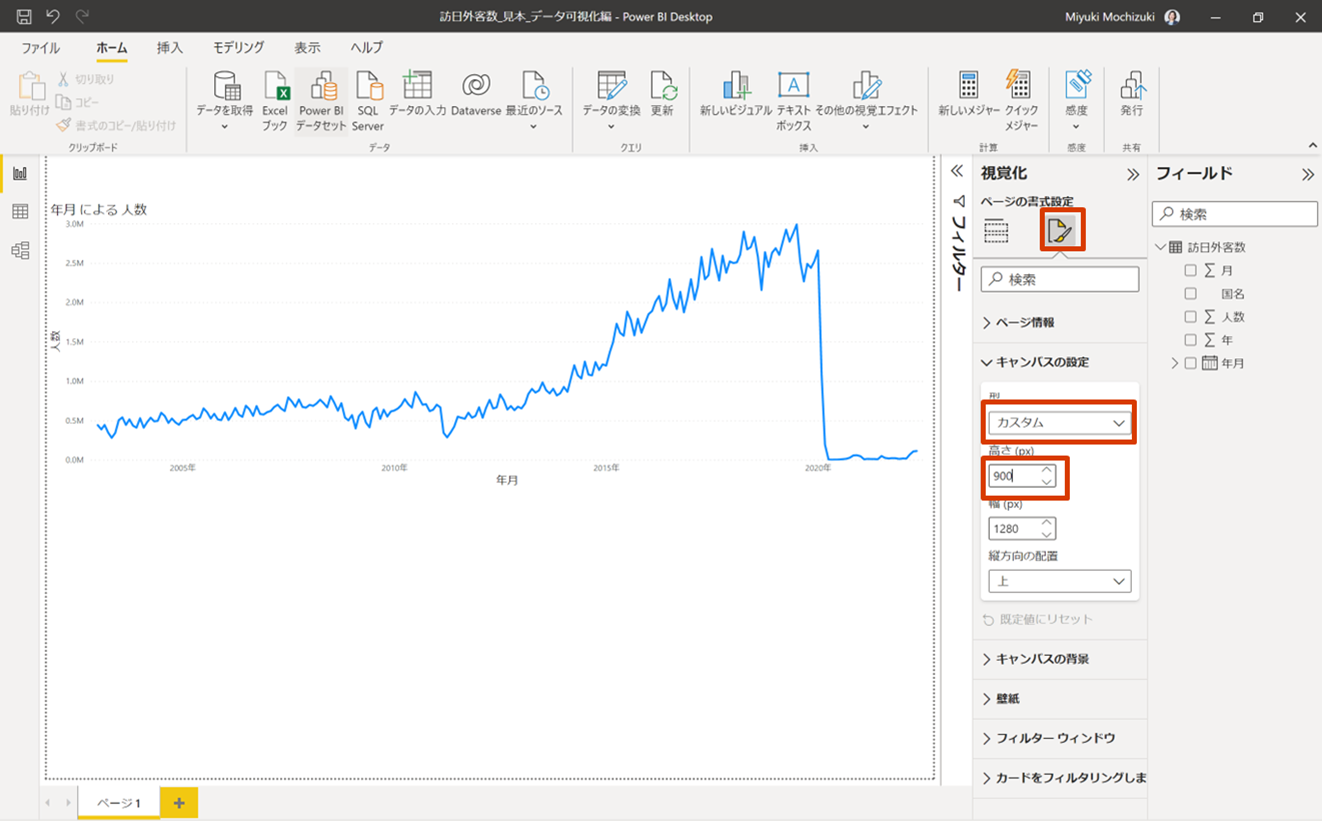Check the 国名 field checkbox
Viewport: 1322px width, 821px height.
[x=1190, y=294]
